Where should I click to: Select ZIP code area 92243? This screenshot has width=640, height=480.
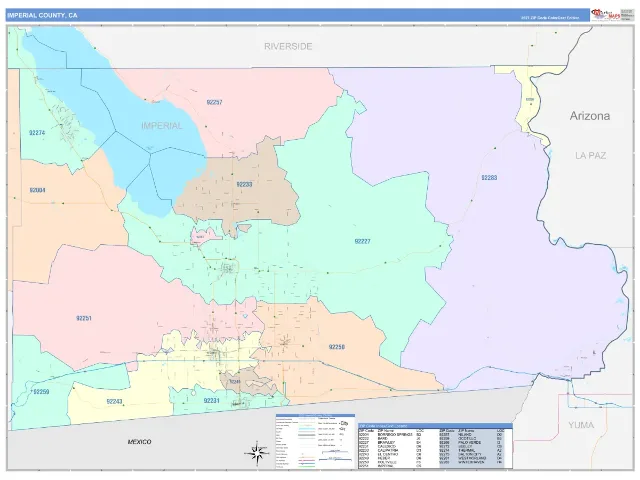pos(114,402)
